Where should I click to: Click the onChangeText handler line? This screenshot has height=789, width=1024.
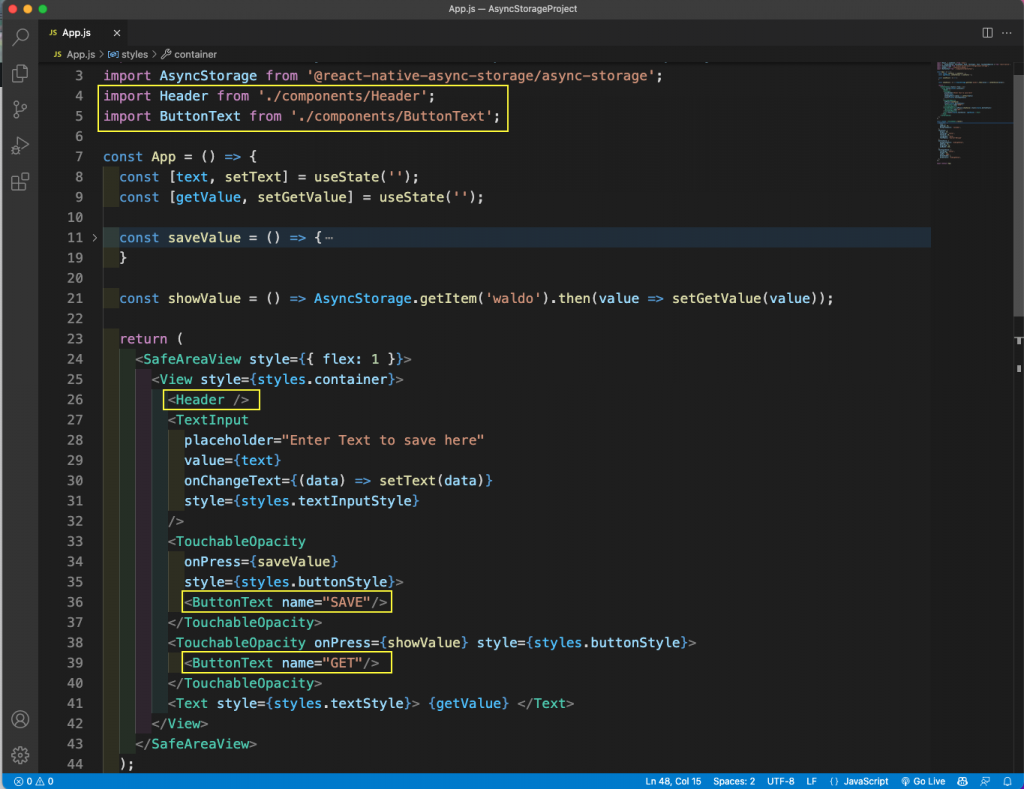(x=338, y=481)
